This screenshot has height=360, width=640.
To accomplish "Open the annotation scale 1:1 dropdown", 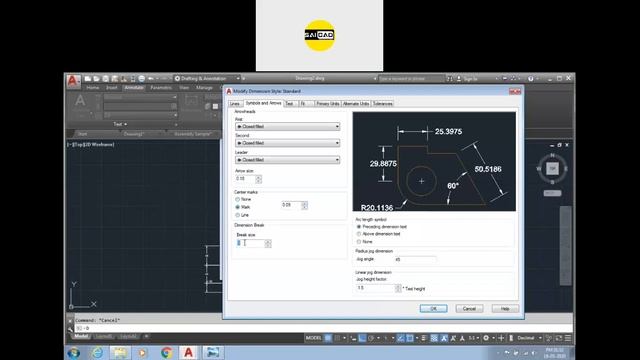I will point(473,338).
